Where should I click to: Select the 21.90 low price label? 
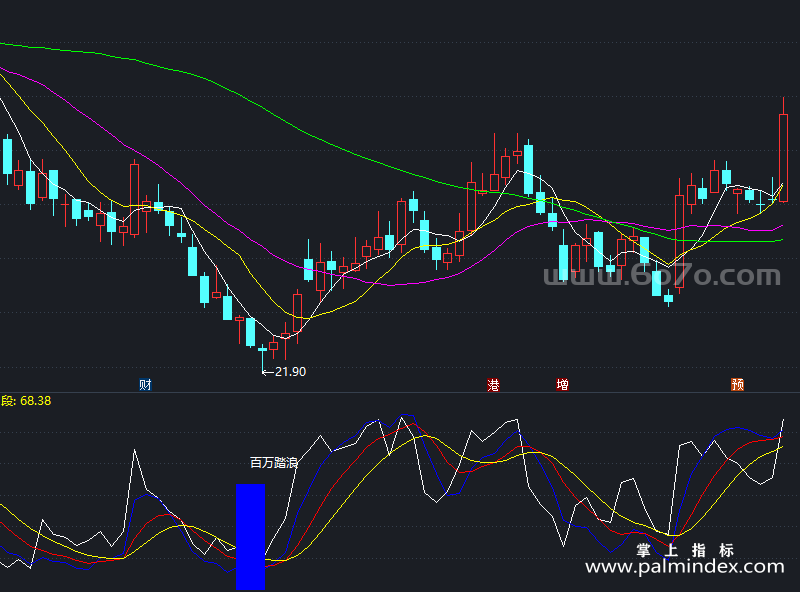290,372
